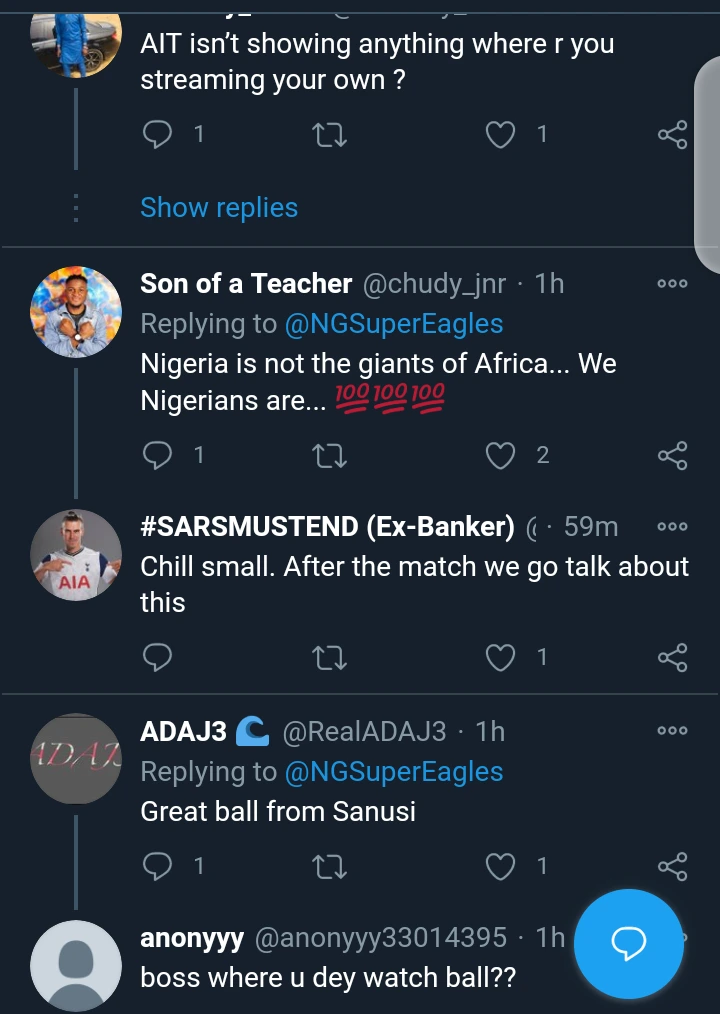This screenshot has height=1014, width=720.
Task: Share the AIT streaming tweet
Action: coord(672,135)
